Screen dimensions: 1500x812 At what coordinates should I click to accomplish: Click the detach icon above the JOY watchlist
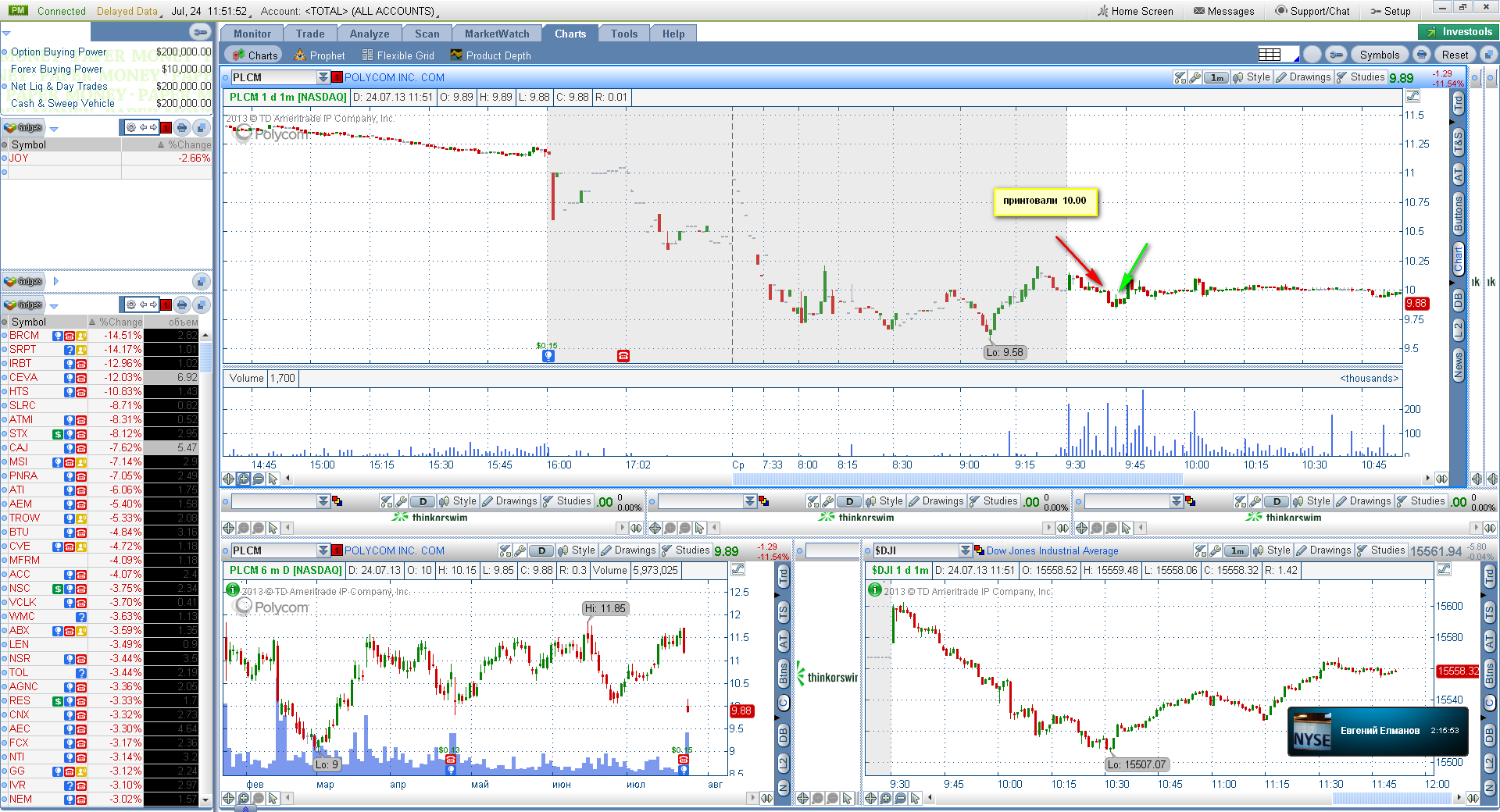201,127
